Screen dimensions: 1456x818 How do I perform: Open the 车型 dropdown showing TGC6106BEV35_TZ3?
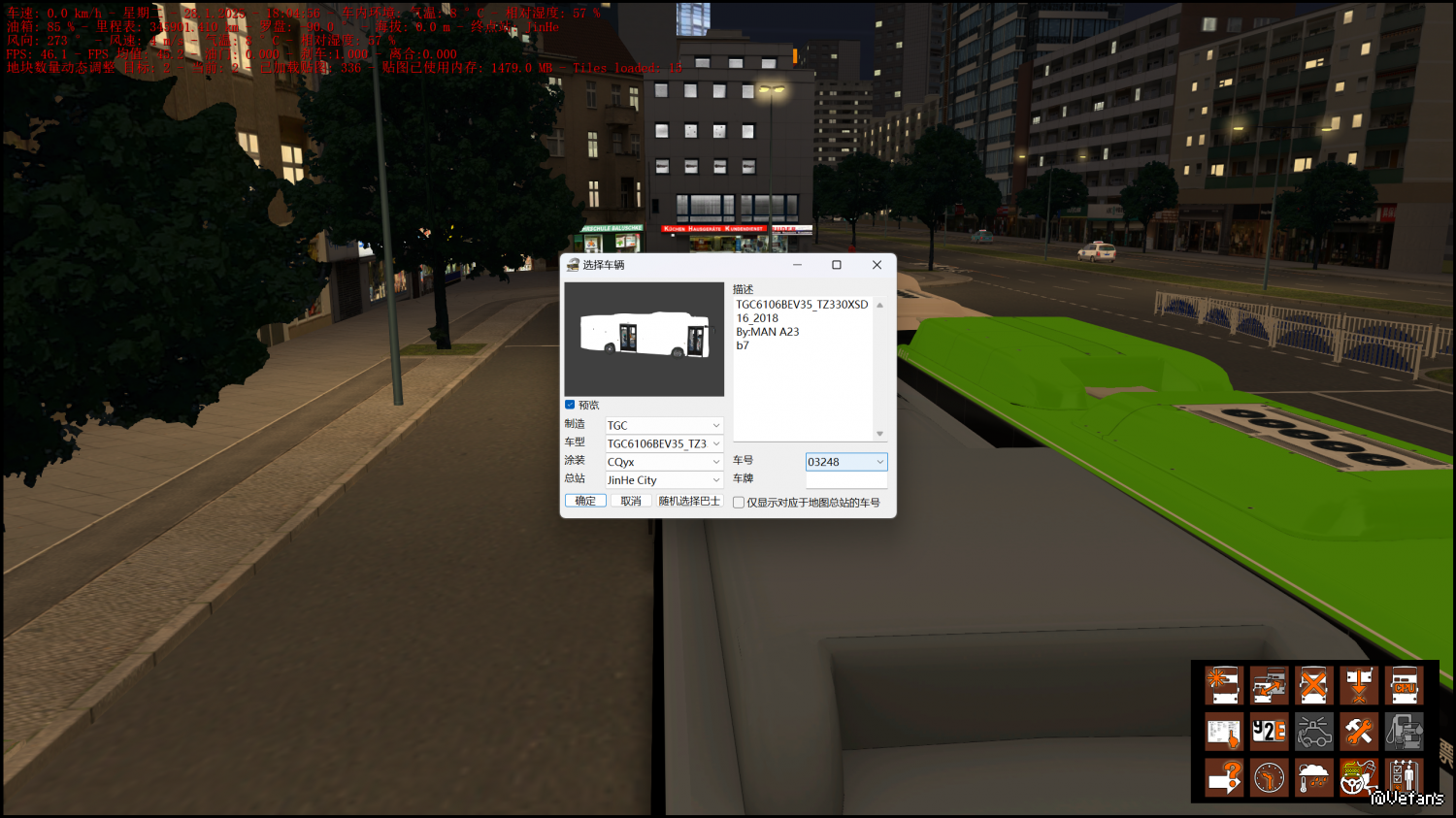click(x=664, y=443)
